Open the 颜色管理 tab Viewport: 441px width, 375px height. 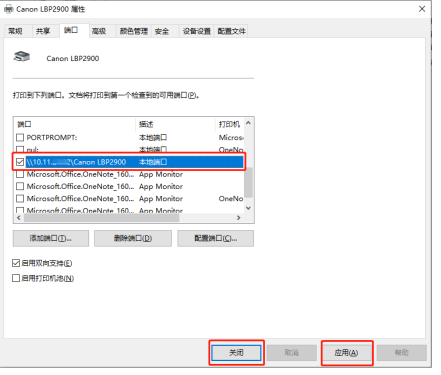point(134,31)
